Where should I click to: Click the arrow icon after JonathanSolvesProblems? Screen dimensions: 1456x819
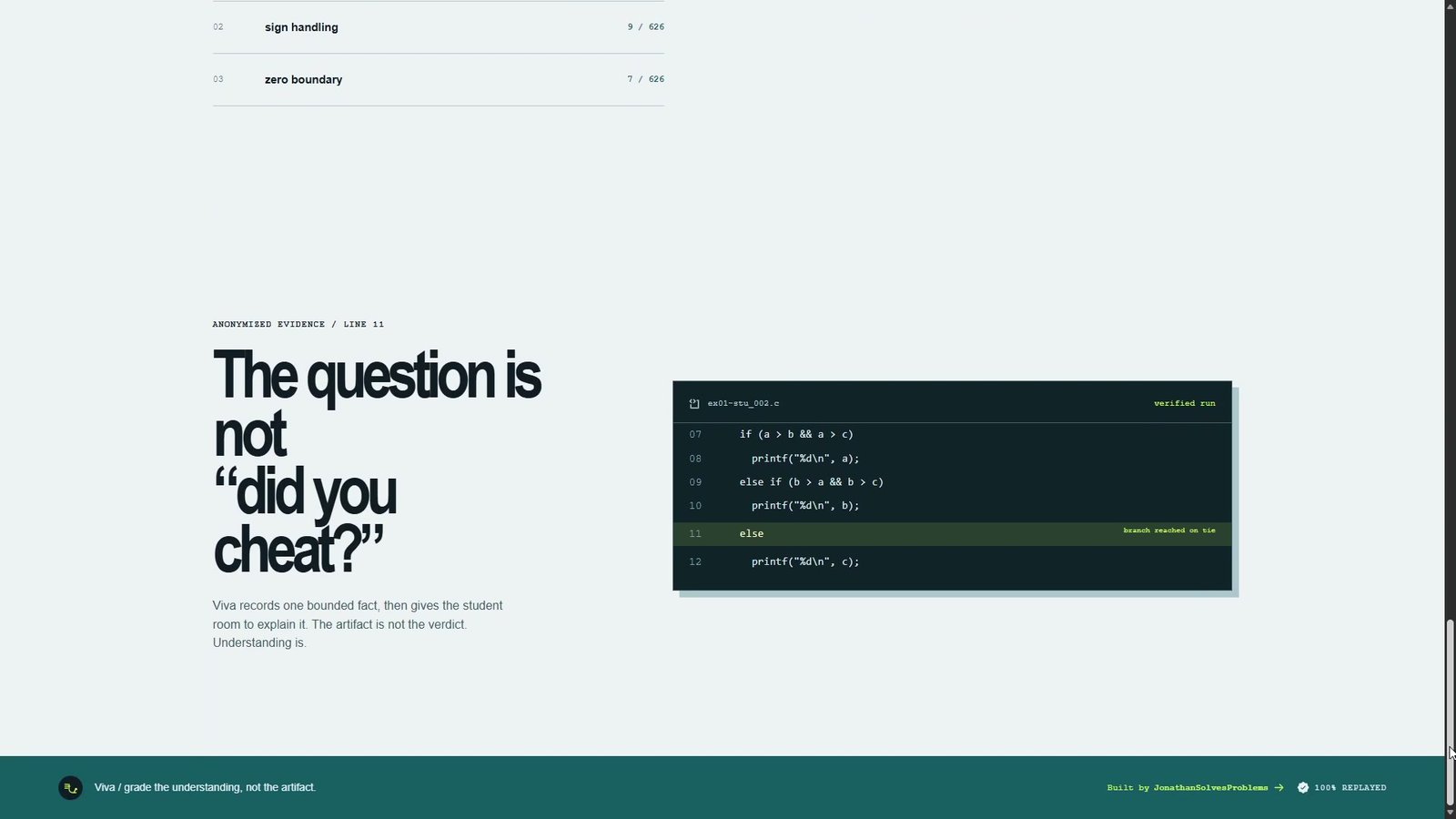[1279, 788]
